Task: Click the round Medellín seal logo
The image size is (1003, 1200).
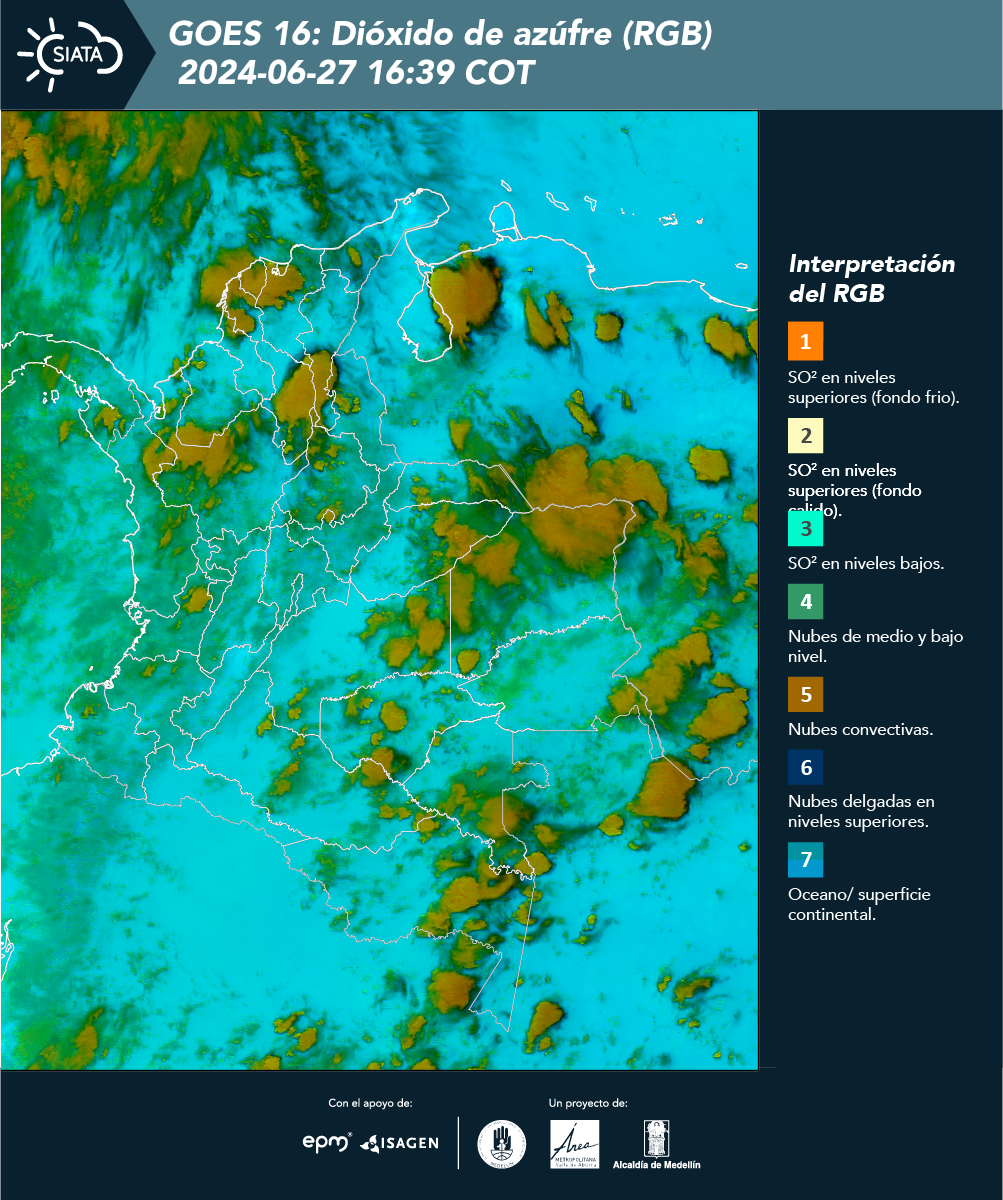Action: click(502, 1144)
